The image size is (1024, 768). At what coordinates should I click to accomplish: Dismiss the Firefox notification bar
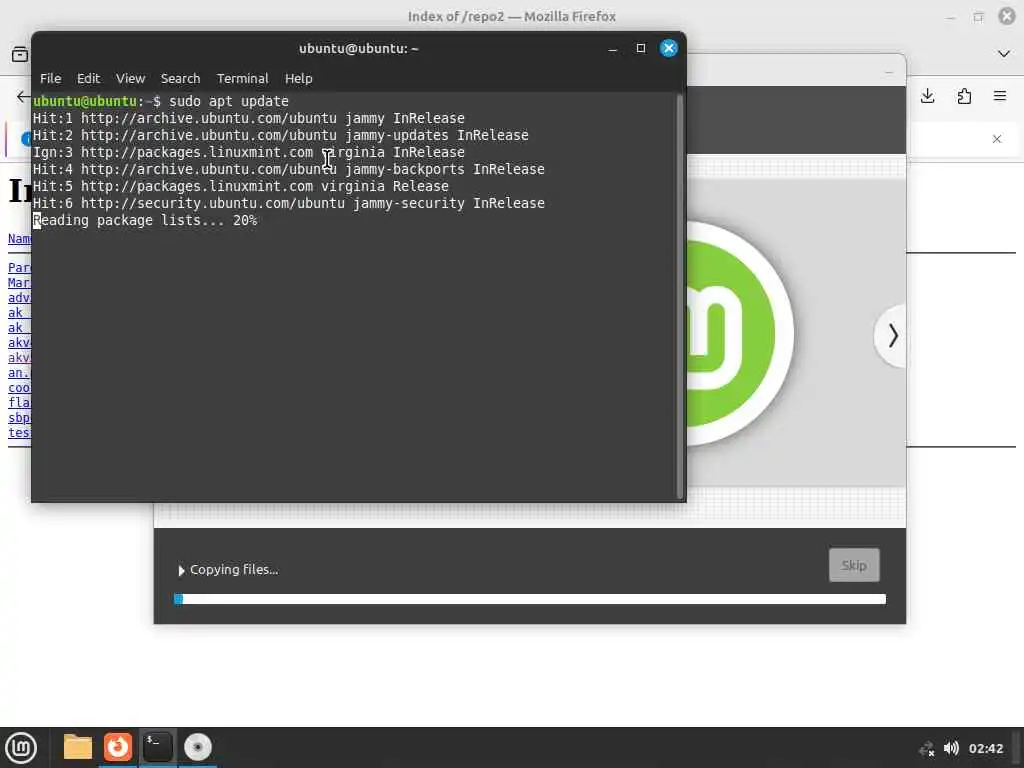click(997, 139)
